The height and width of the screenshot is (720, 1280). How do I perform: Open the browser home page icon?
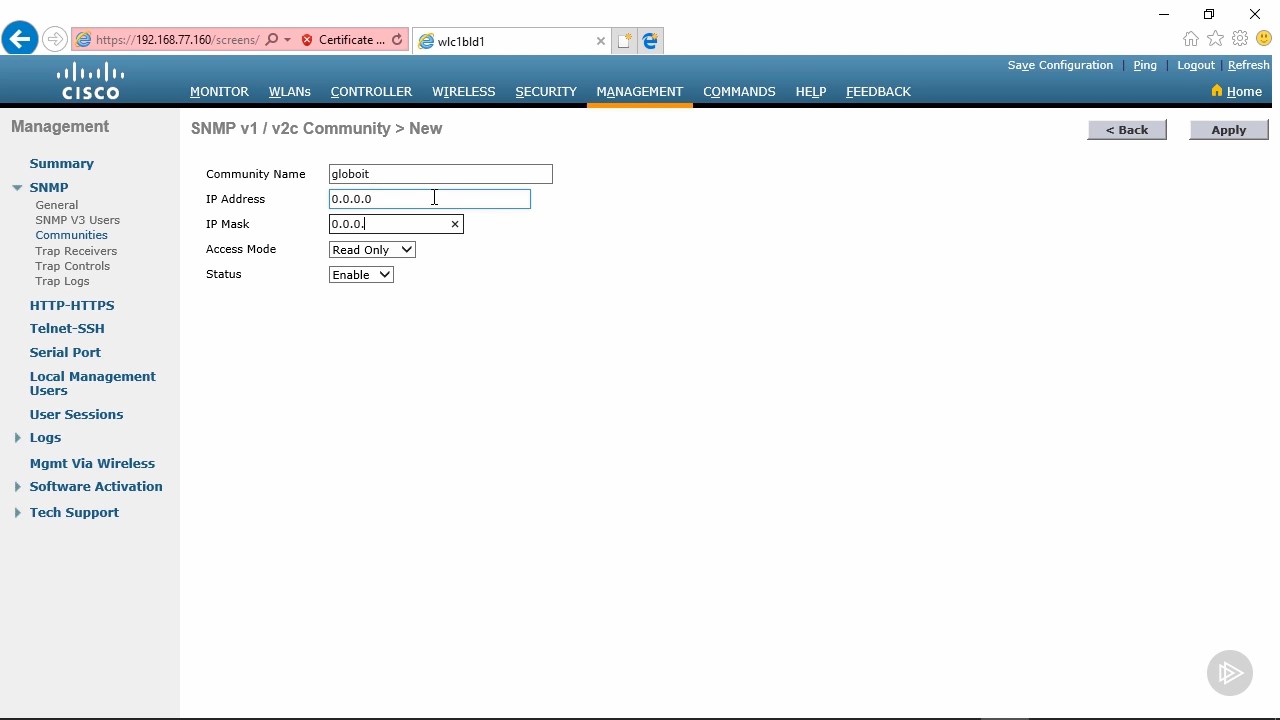pyautogui.click(x=1190, y=39)
